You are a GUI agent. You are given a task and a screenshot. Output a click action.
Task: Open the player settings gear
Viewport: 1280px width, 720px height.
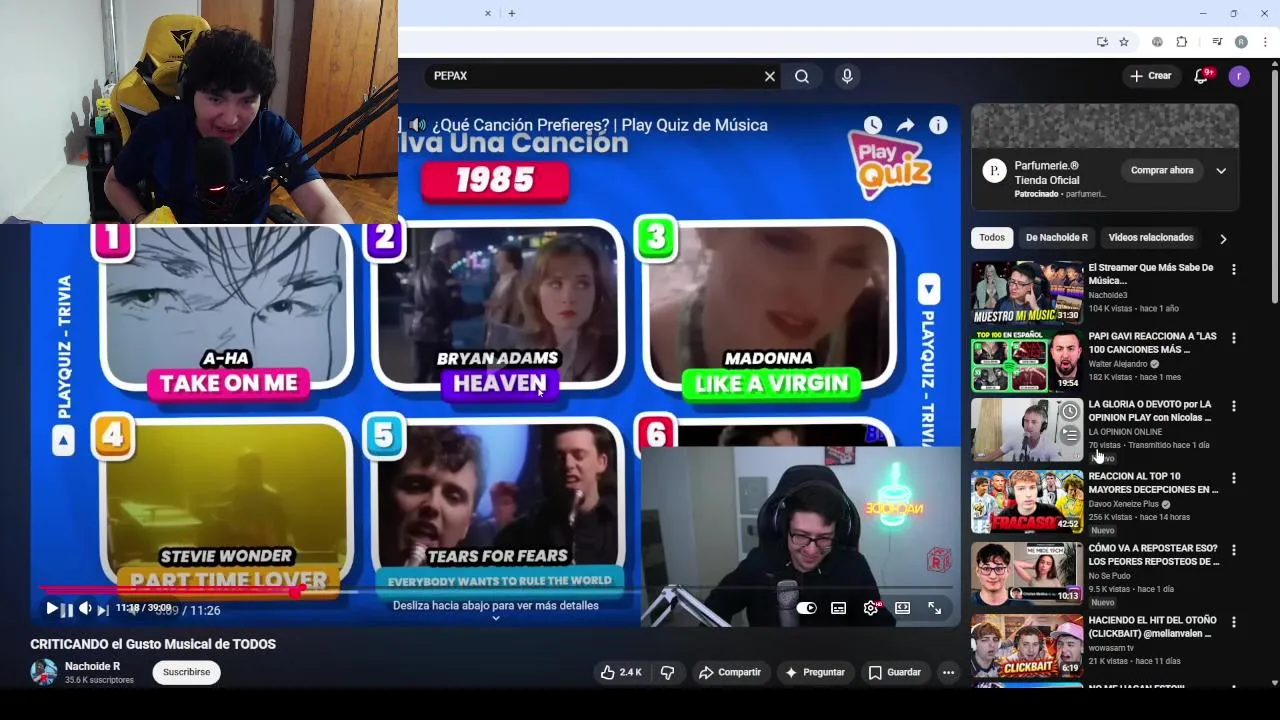871,608
